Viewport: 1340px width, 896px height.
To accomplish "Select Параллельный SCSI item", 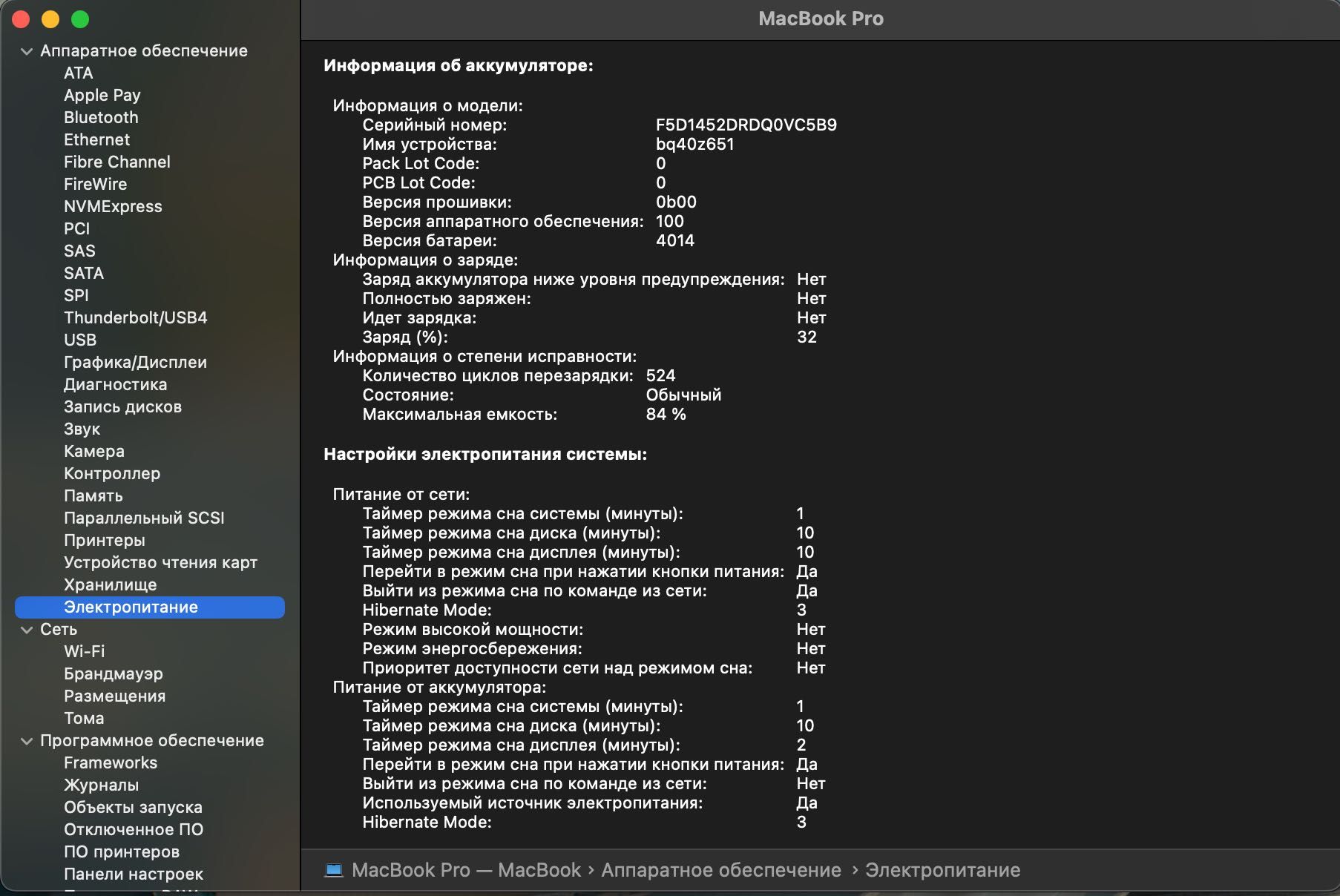I will [x=144, y=518].
